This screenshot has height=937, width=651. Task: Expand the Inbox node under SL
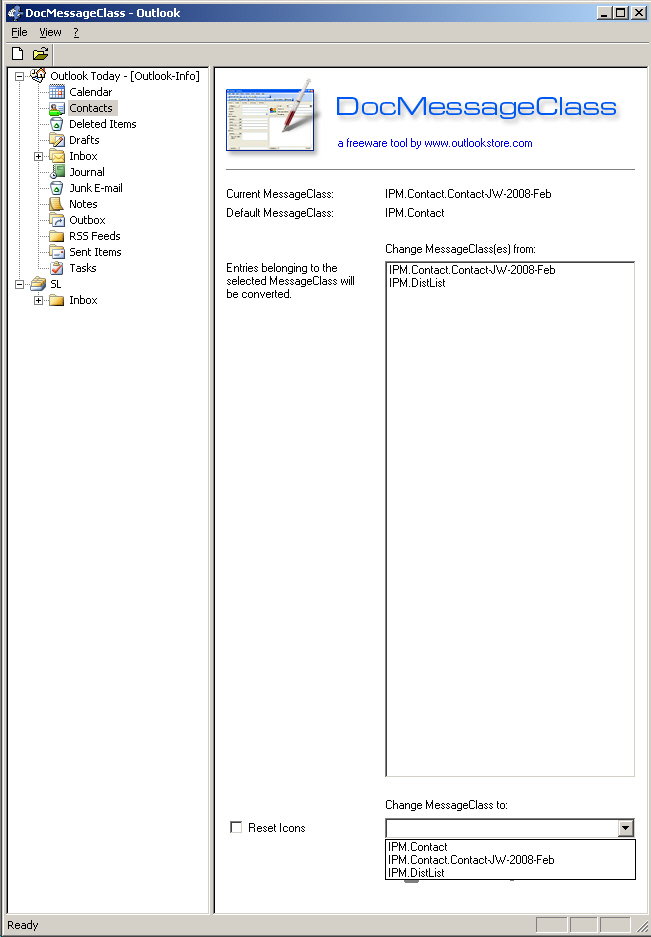pos(38,300)
